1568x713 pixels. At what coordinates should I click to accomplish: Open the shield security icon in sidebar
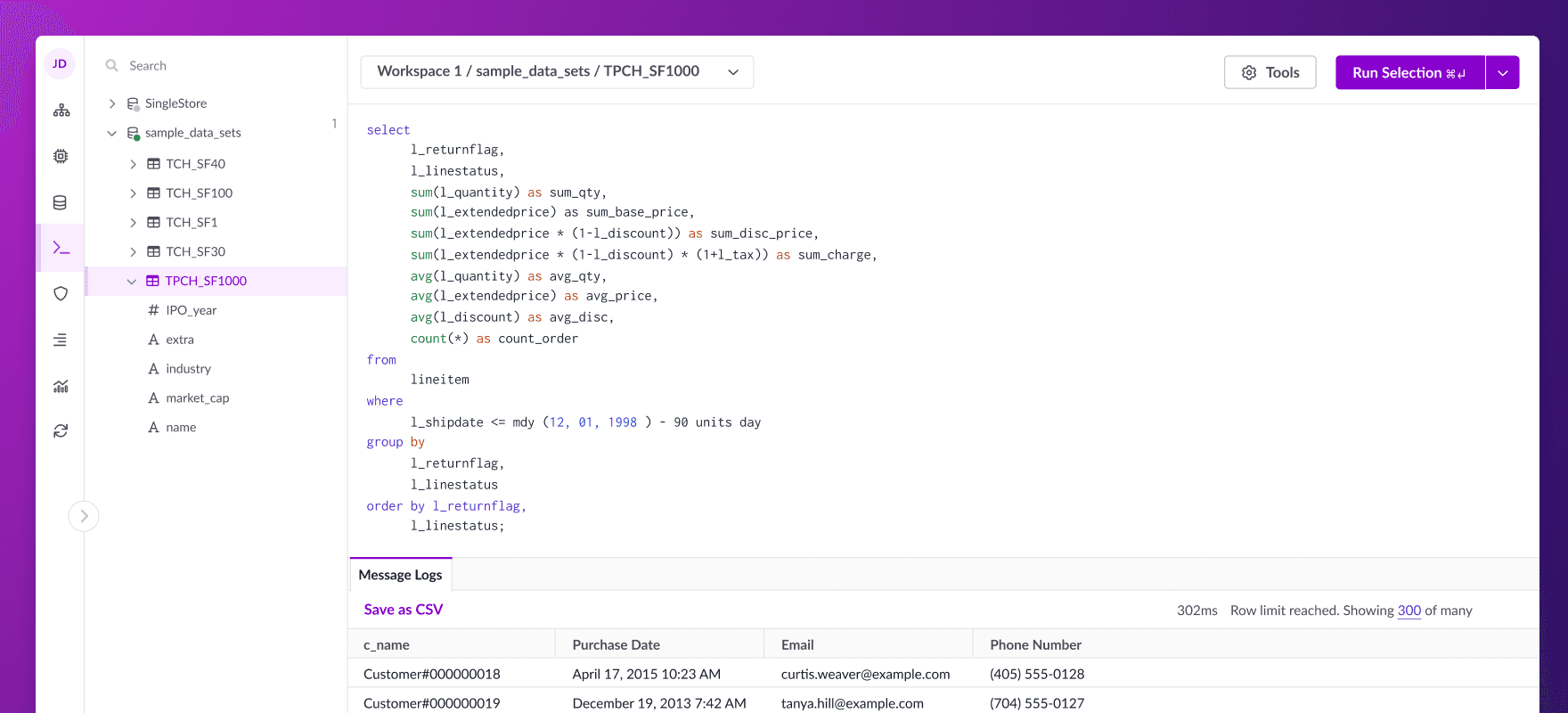pyautogui.click(x=61, y=293)
